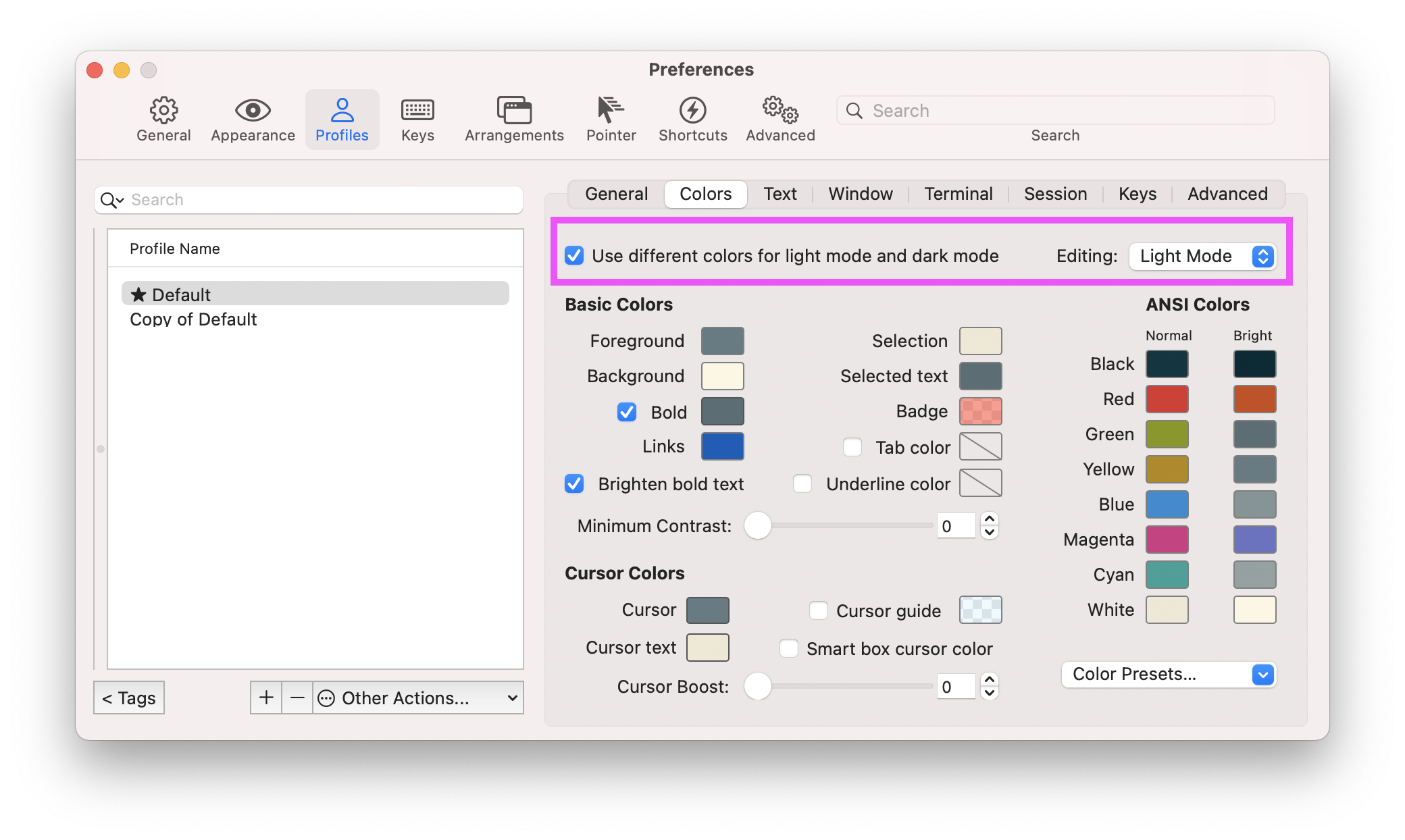Open Pointer preferences cursor icon
This screenshot has width=1405, height=840.
[x=611, y=110]
